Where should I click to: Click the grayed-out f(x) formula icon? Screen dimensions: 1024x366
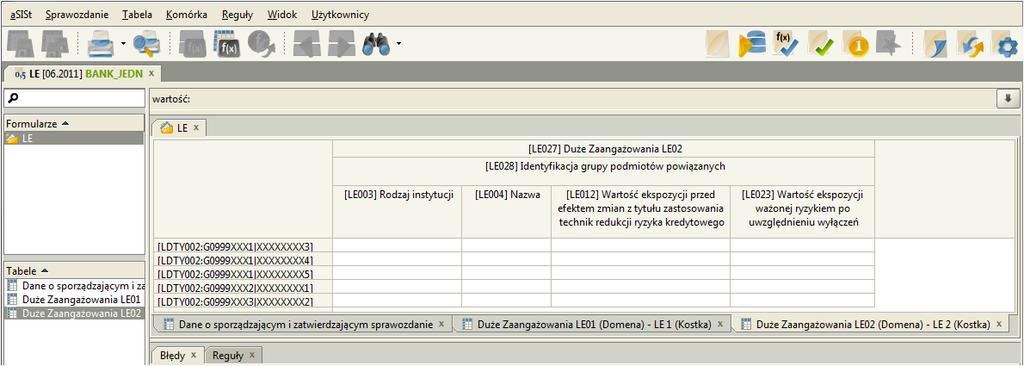(x=192, y=44)
